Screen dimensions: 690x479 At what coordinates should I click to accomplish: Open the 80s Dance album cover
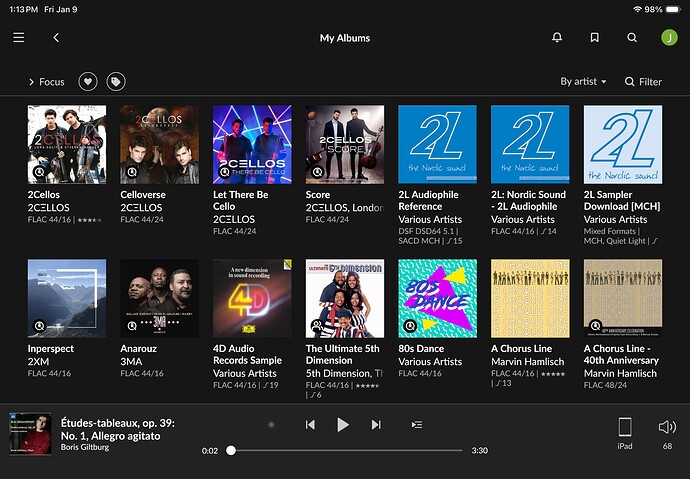(x=436, y=298)
